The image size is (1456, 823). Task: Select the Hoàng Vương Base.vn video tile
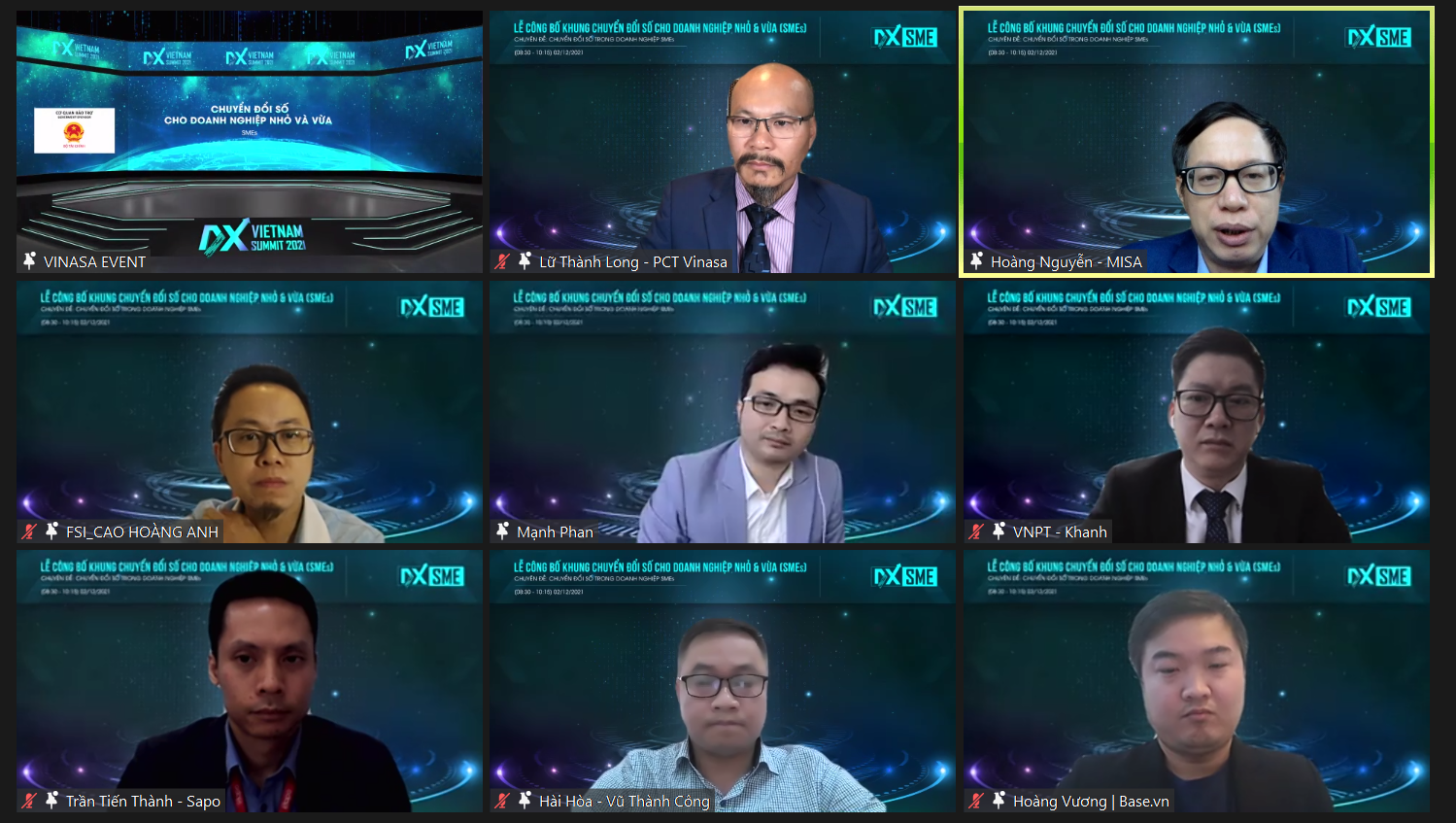1197,681
